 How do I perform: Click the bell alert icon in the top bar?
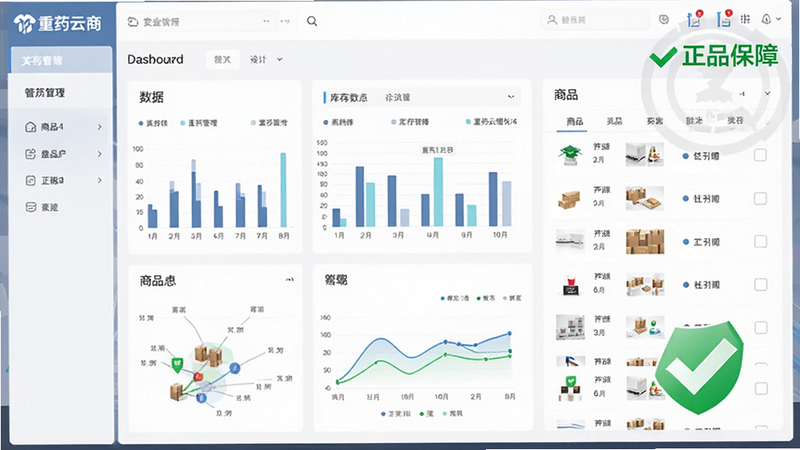(766, 19)
